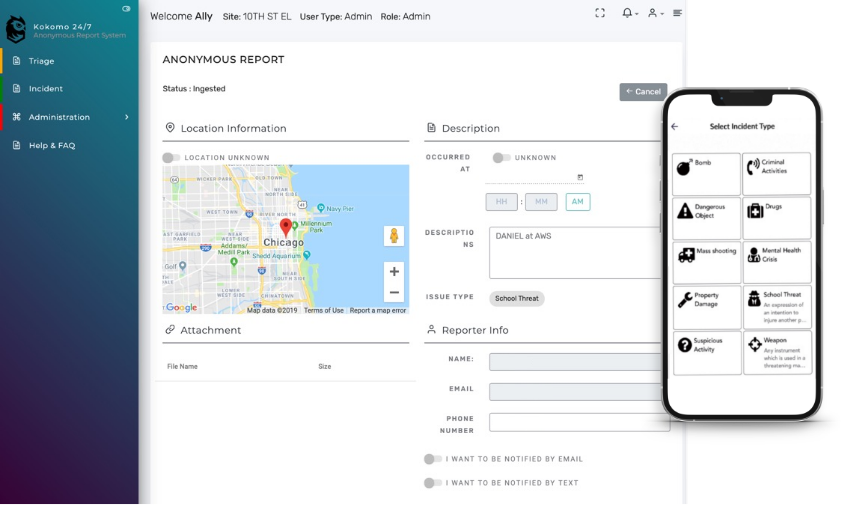The width and height of the screenshot is (854, 505).
Task: Click the Navy Pier map marker
Action: (321, 208)
